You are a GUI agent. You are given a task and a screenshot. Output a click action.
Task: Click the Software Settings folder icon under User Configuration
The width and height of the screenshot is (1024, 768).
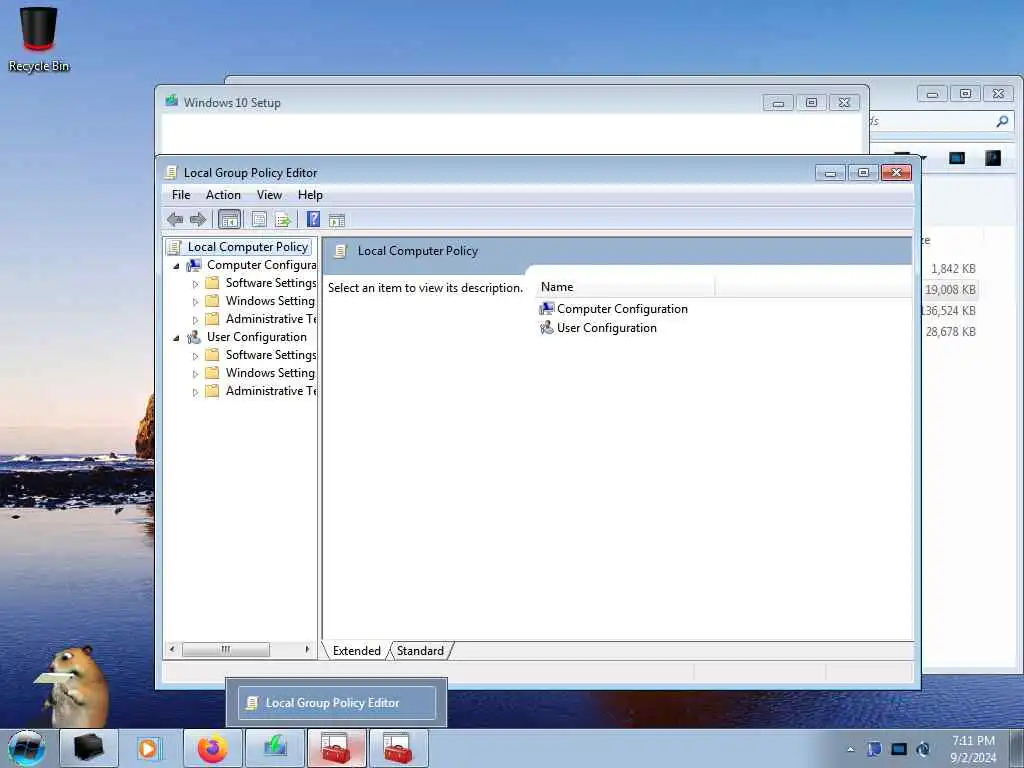click(x=212, y=355)
